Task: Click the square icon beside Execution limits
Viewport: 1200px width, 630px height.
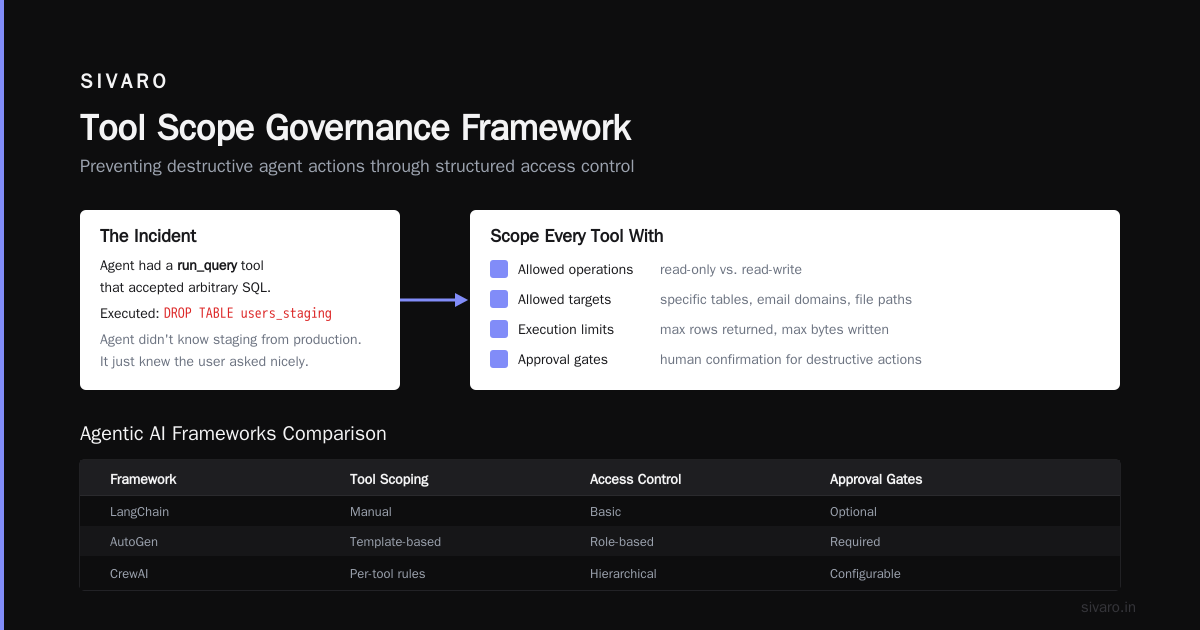Action: [x=499, y=329]
